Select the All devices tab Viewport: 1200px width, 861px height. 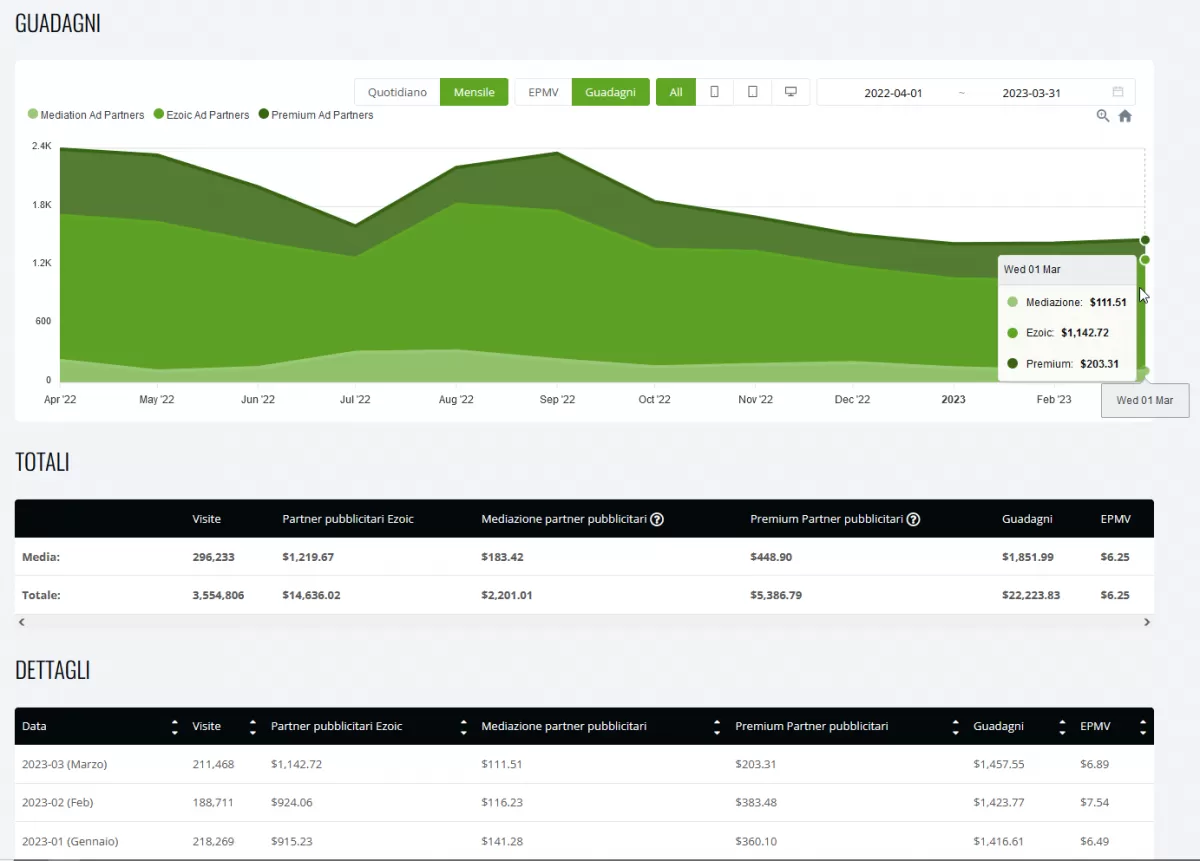[x=676, y=92]
